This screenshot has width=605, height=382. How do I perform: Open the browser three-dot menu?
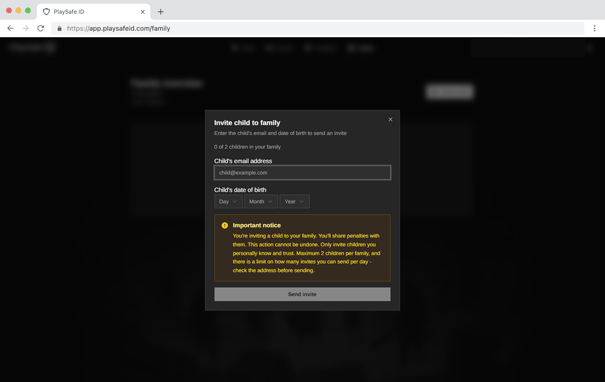(594, 28)
